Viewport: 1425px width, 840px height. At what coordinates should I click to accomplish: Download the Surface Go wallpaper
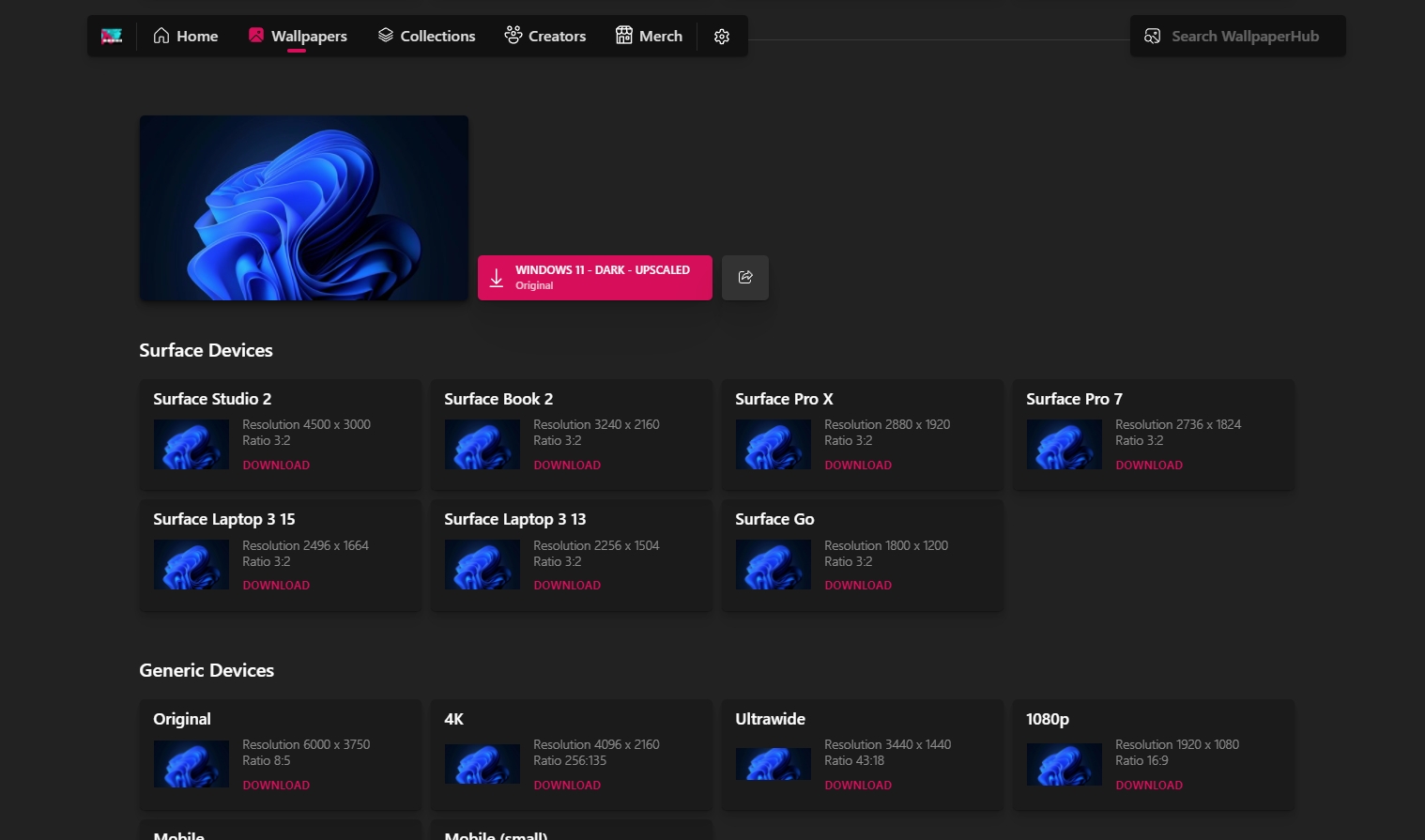[858, 586]
